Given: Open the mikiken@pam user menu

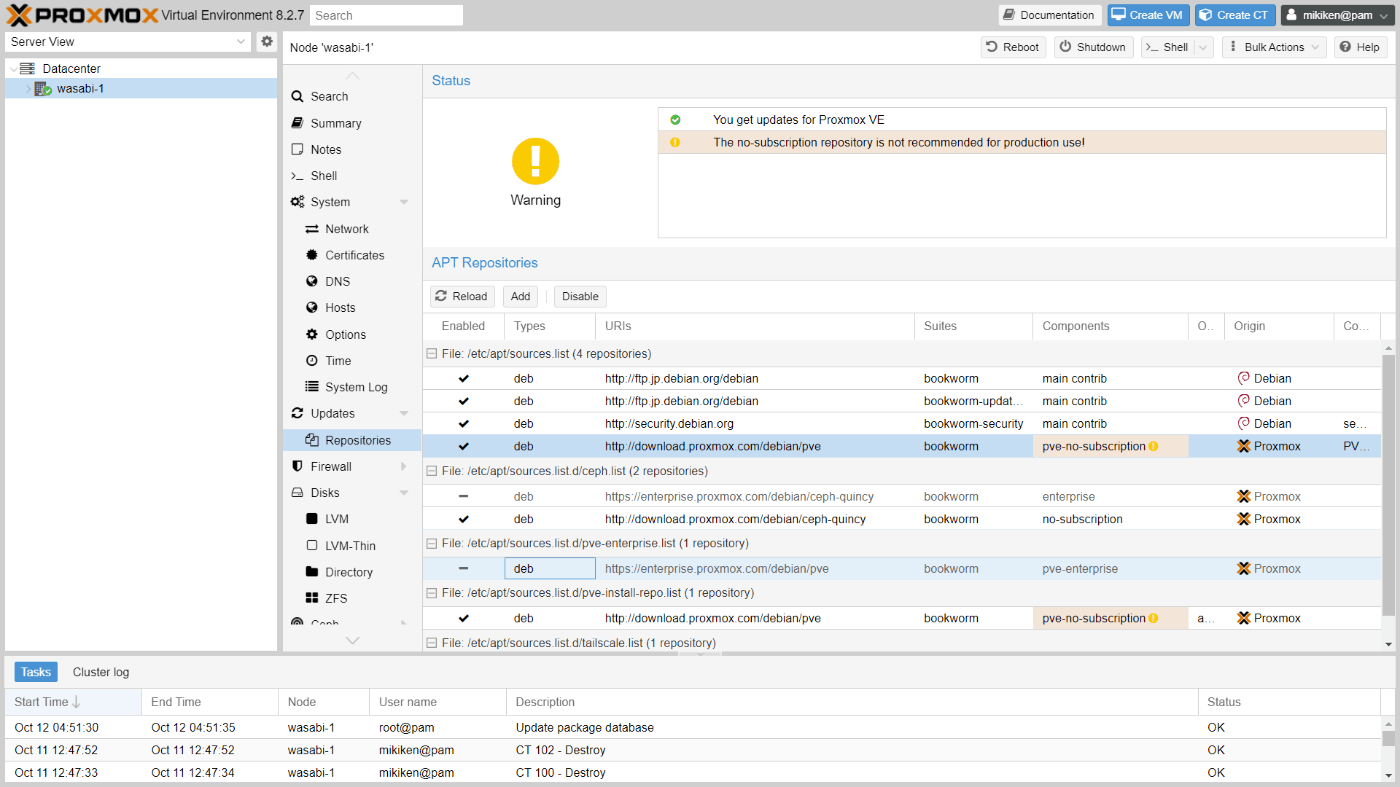Looking at the screenshot, I should pos(1337,15).
